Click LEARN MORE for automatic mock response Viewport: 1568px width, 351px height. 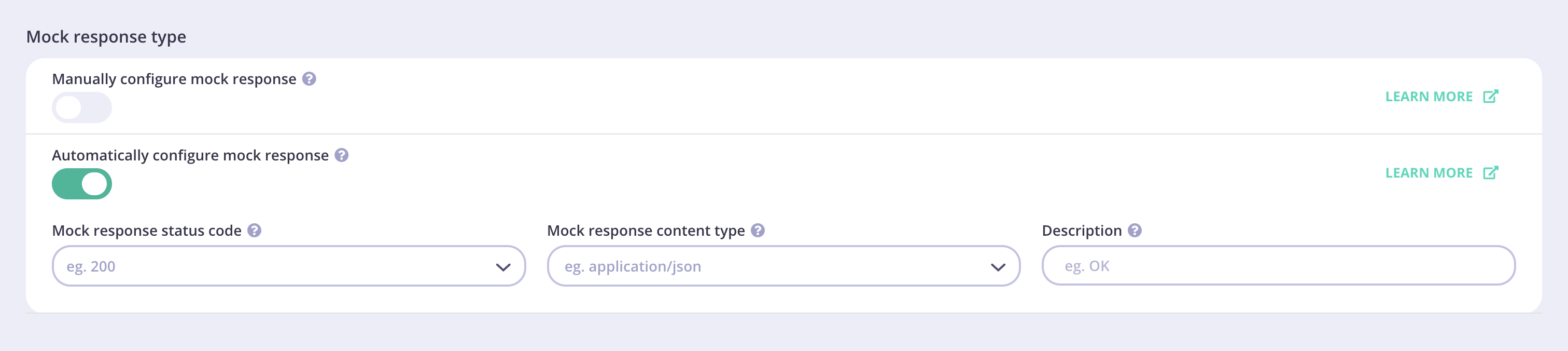1429,172
